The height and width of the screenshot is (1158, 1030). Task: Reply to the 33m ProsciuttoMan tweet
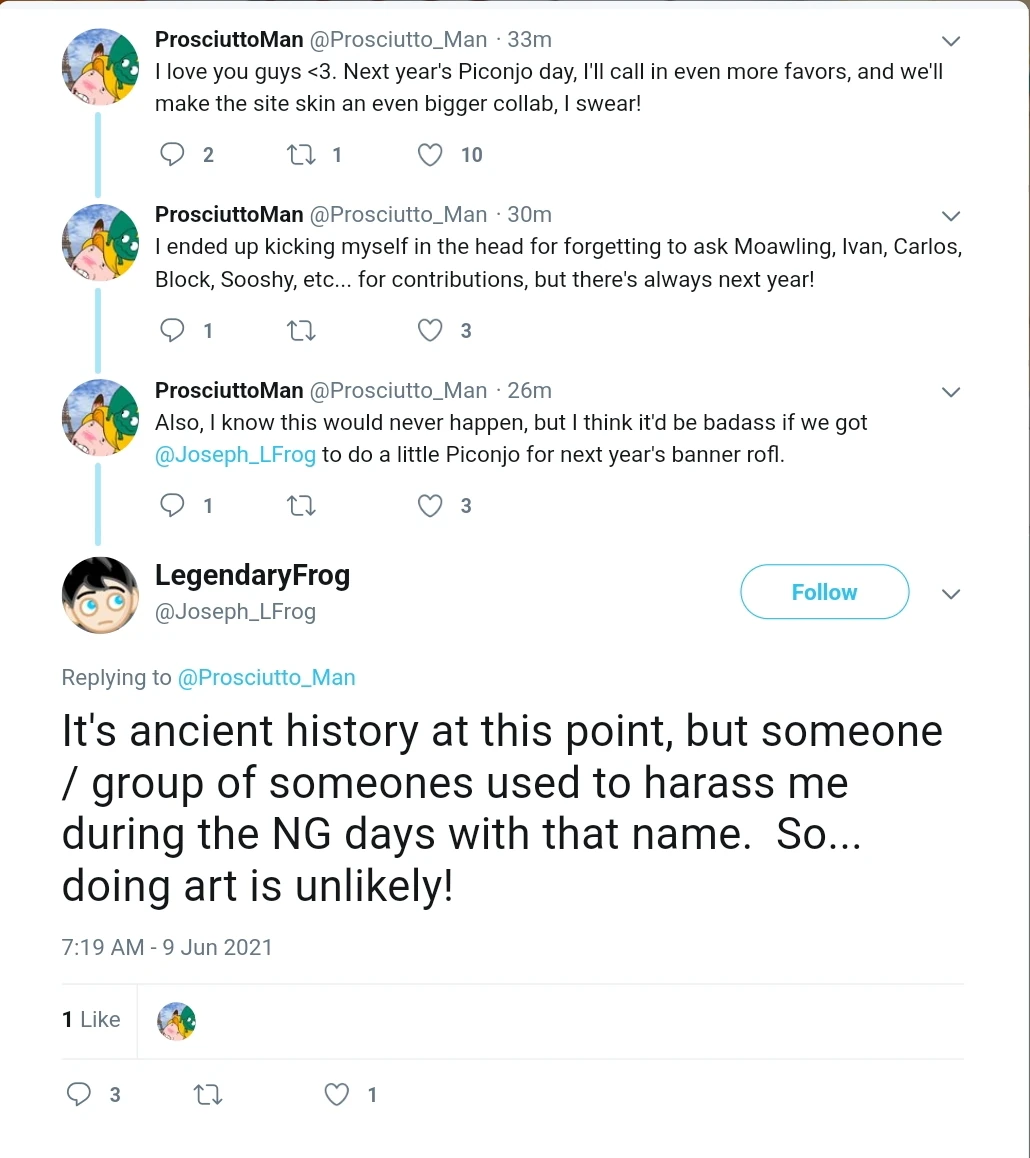tap(173, 154)
